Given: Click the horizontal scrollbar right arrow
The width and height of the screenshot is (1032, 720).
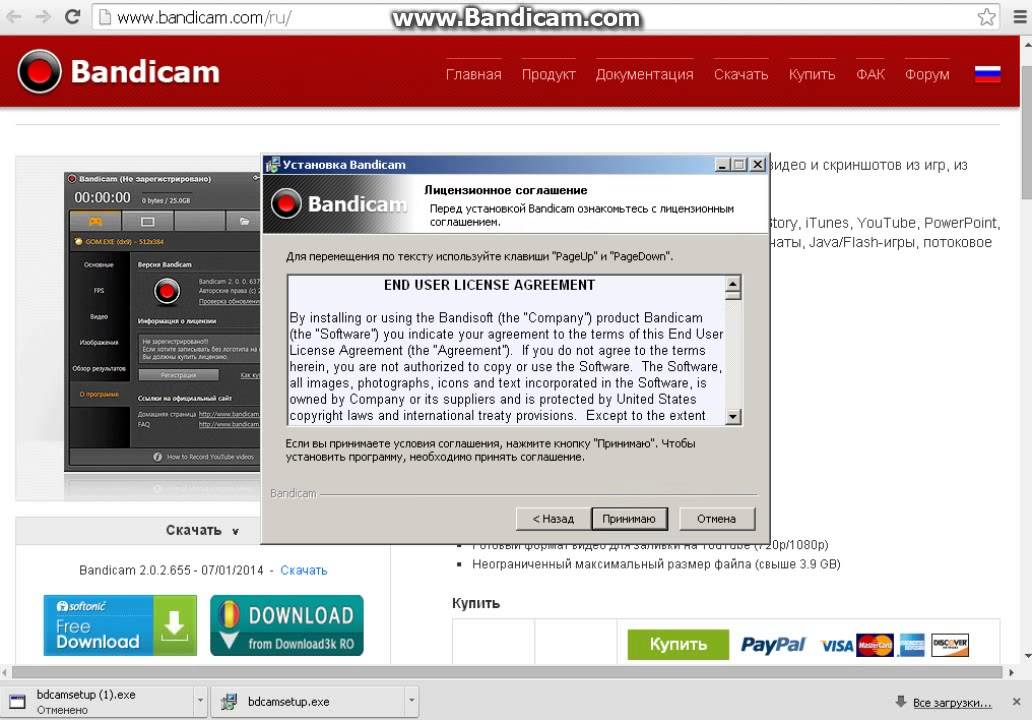Looking at the screenshot, I should click(x=1012, y=672).
